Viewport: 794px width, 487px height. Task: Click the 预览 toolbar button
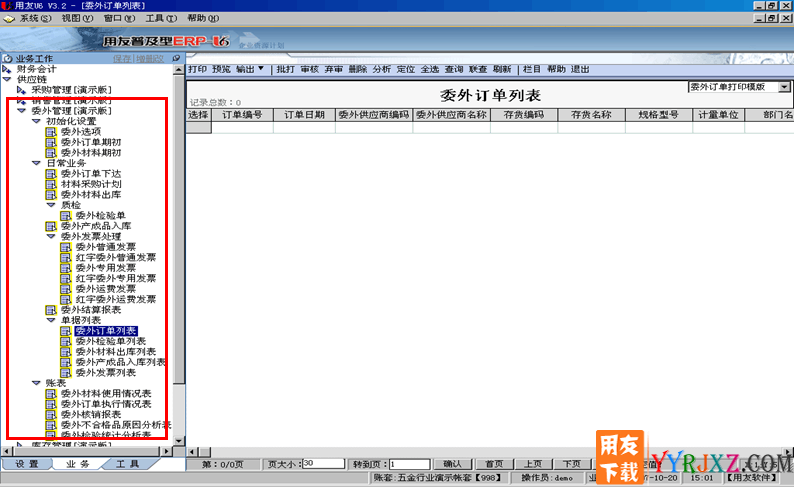coord(221,69)
